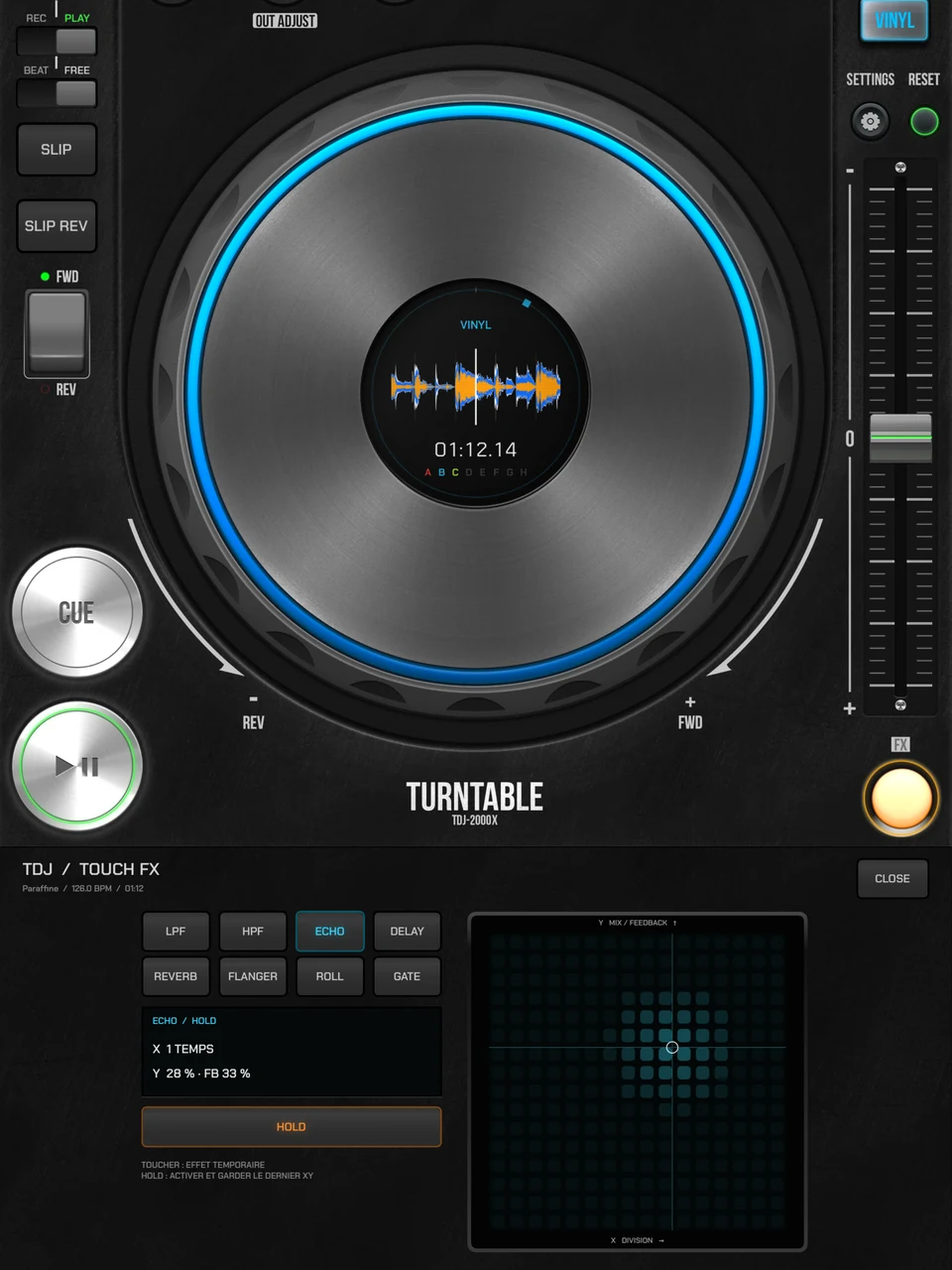Select hot cue letter B
This screenshot has height=1270, width=952.
point(442,472)
